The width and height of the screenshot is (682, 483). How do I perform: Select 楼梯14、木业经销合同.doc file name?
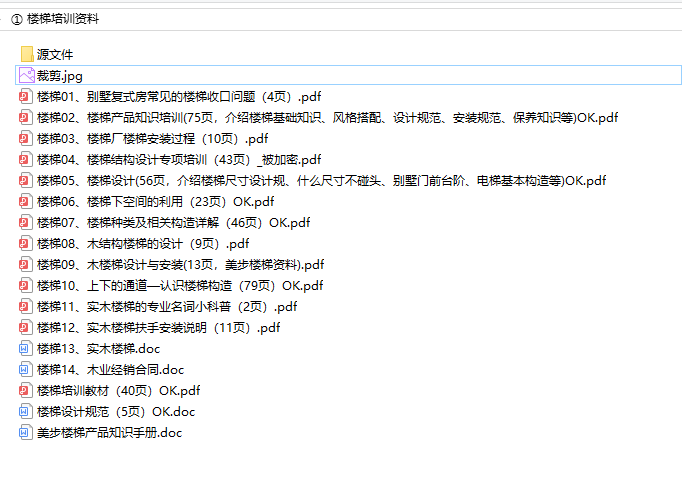coord(110,369)
